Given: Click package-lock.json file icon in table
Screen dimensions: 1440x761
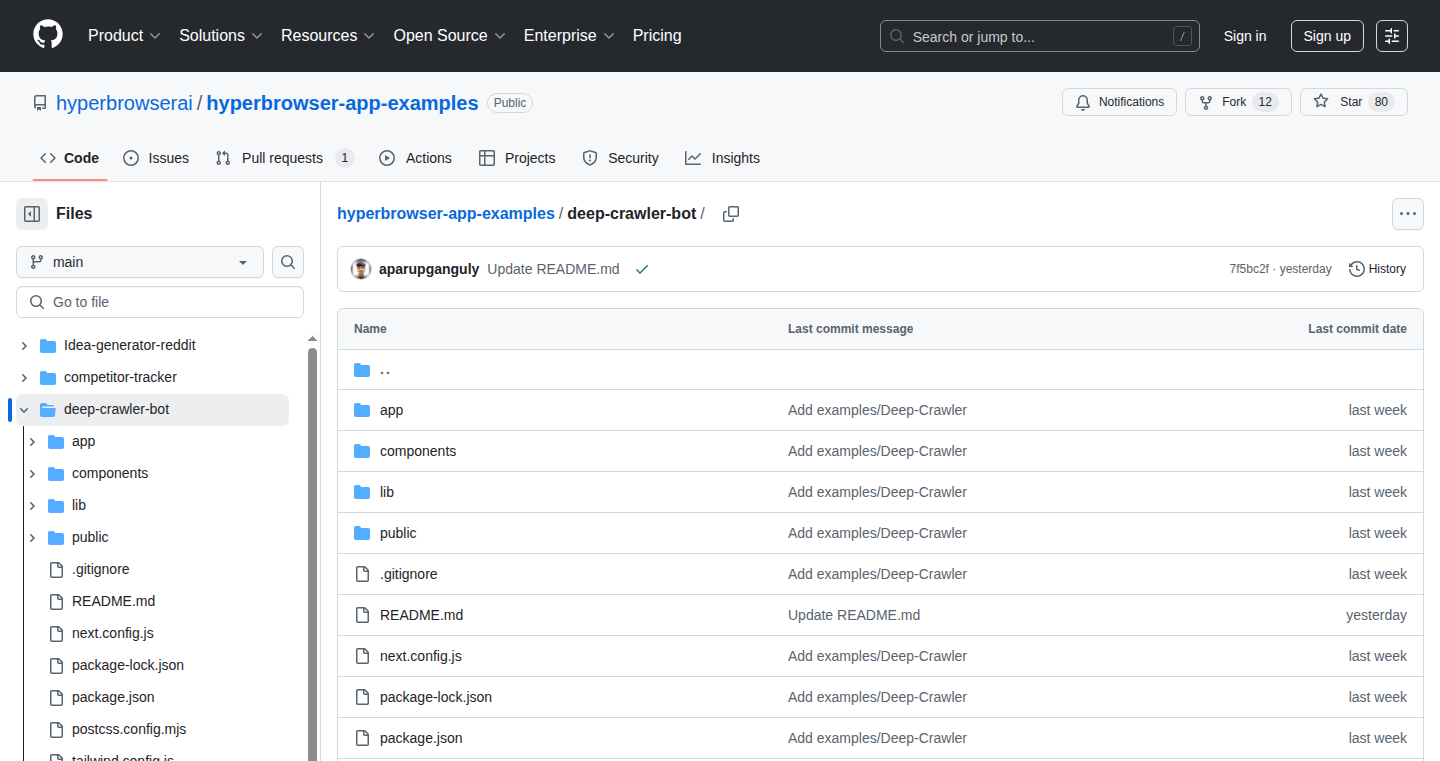Looking at the screenshot, I should (362, 697).
